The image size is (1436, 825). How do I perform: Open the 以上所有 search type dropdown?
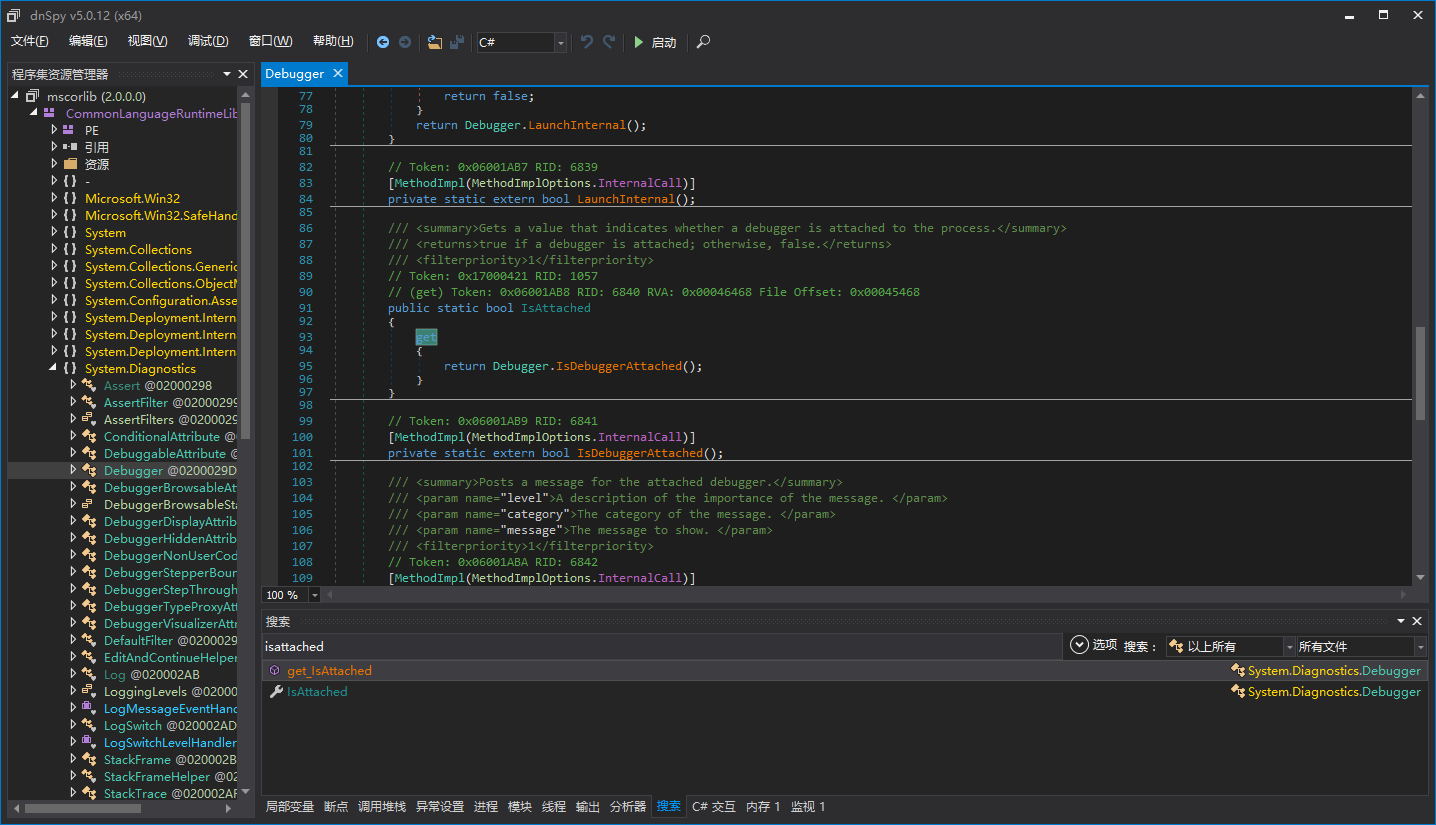click(x=1289, y=647)
